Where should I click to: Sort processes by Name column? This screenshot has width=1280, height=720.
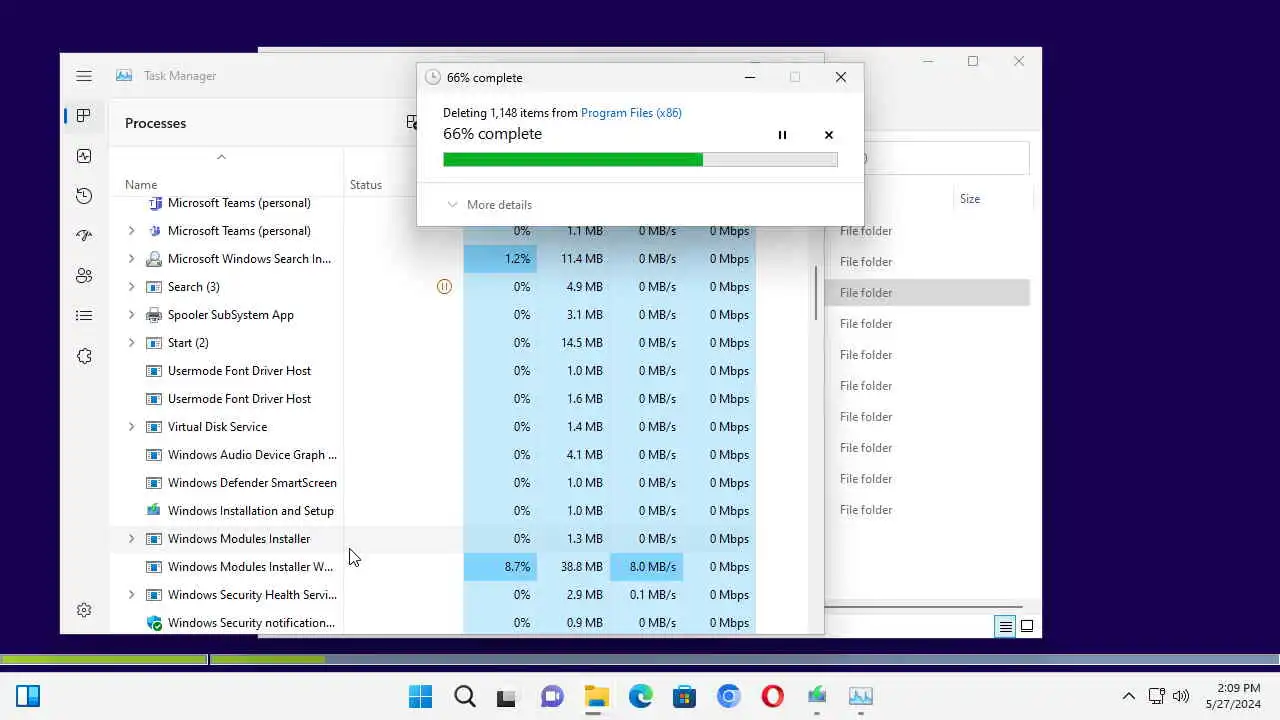tap(141, 185)
